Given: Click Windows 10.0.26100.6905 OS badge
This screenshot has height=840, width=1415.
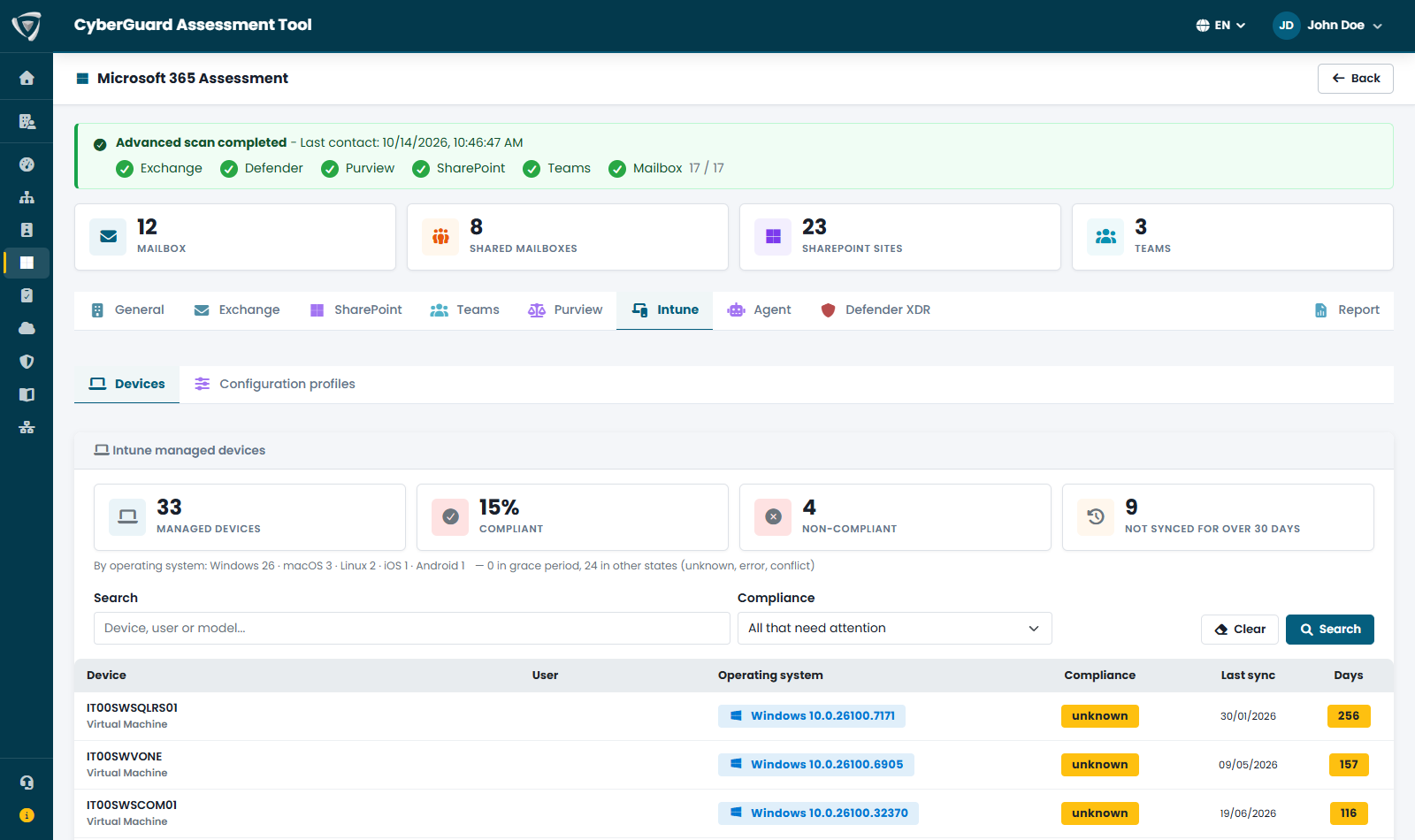Looking at the screenshot, I should (815, 765).
